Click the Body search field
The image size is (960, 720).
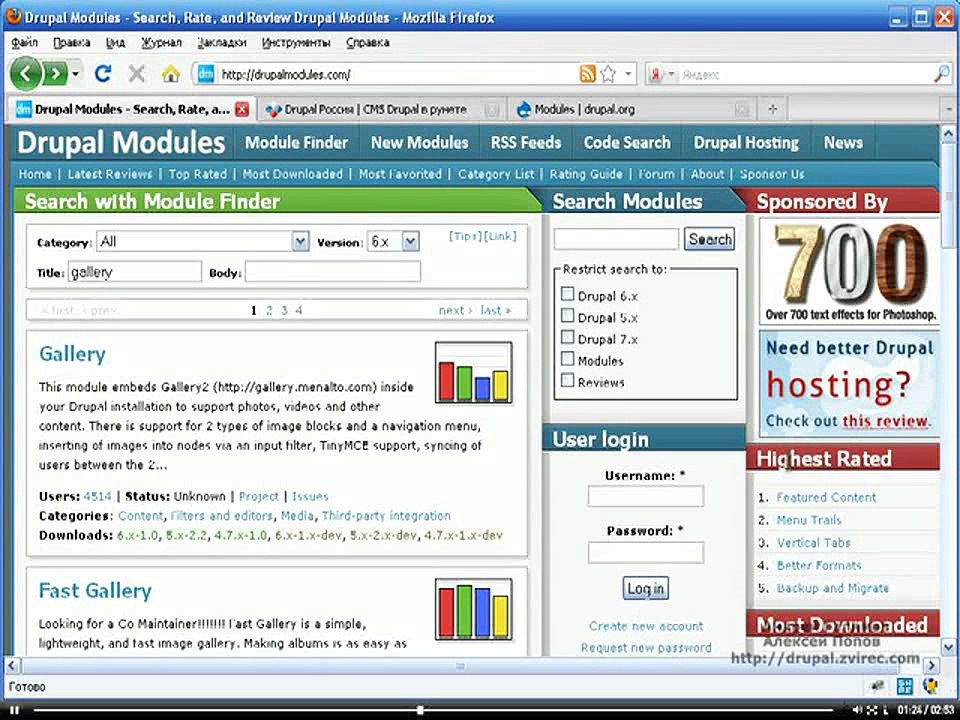pos(332,272)
